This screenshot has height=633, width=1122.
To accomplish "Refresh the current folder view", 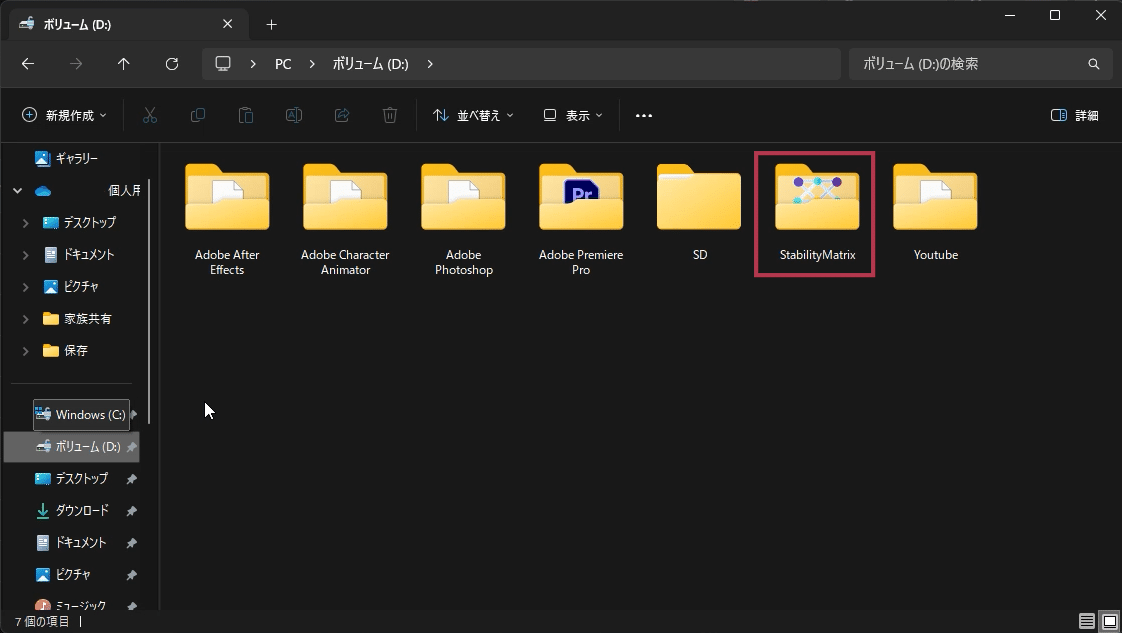I will point(172,64).
